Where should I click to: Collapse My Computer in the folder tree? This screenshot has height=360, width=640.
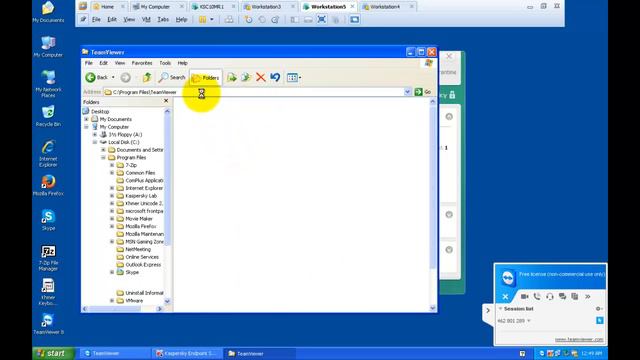pos(86,127)
